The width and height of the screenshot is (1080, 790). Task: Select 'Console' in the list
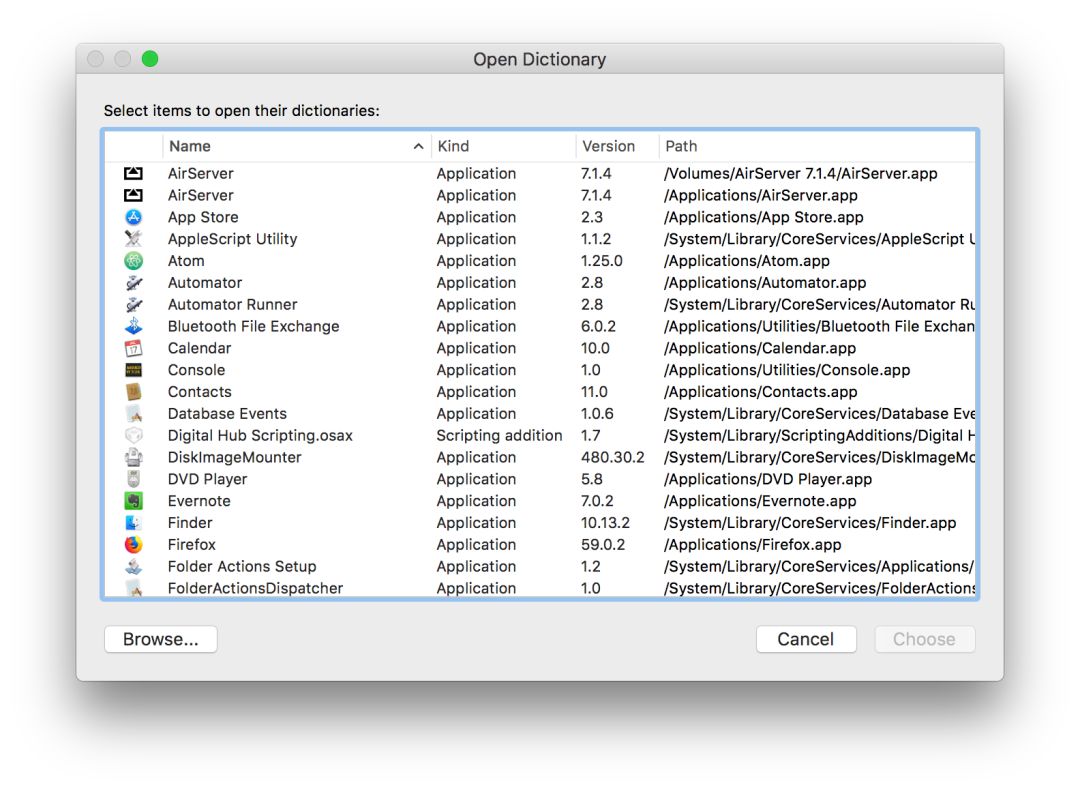click(x=196, y=370)
